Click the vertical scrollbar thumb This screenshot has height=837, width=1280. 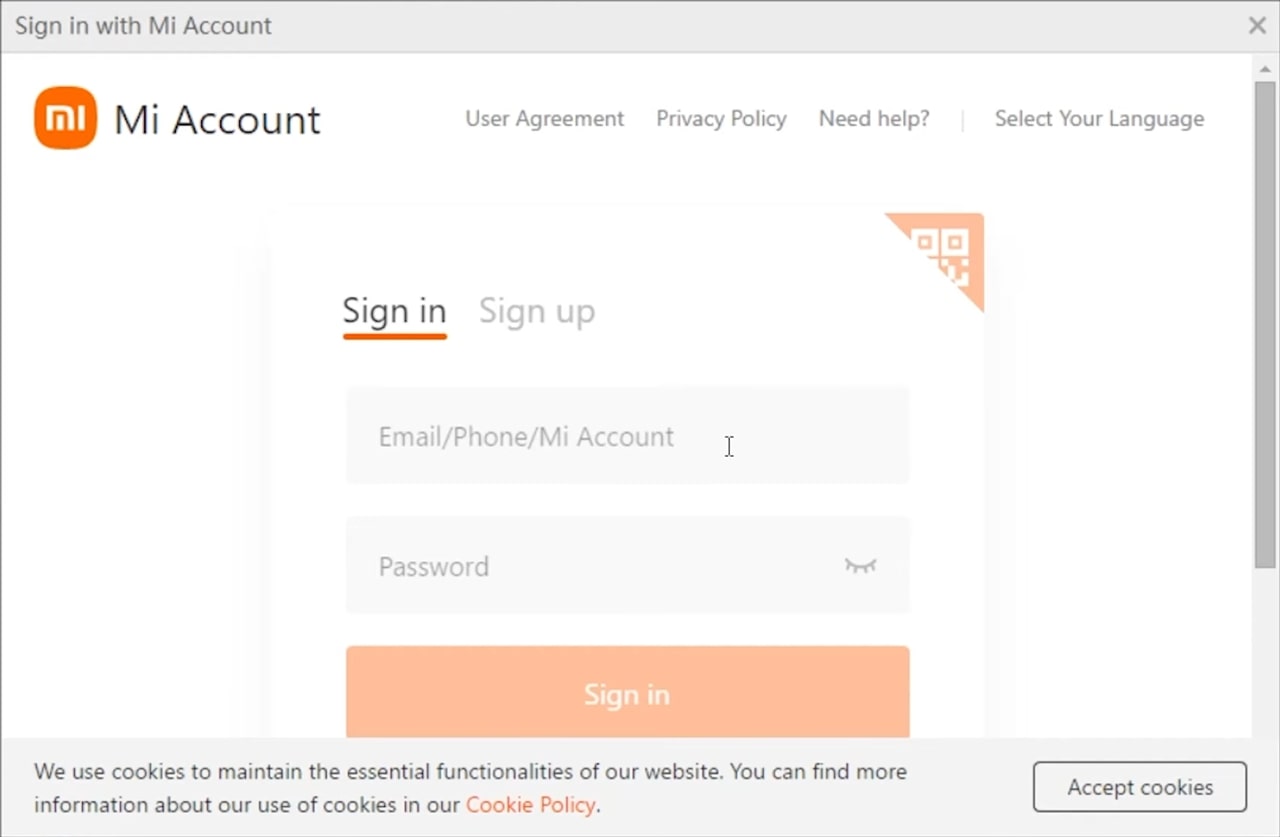[1265, 320]
